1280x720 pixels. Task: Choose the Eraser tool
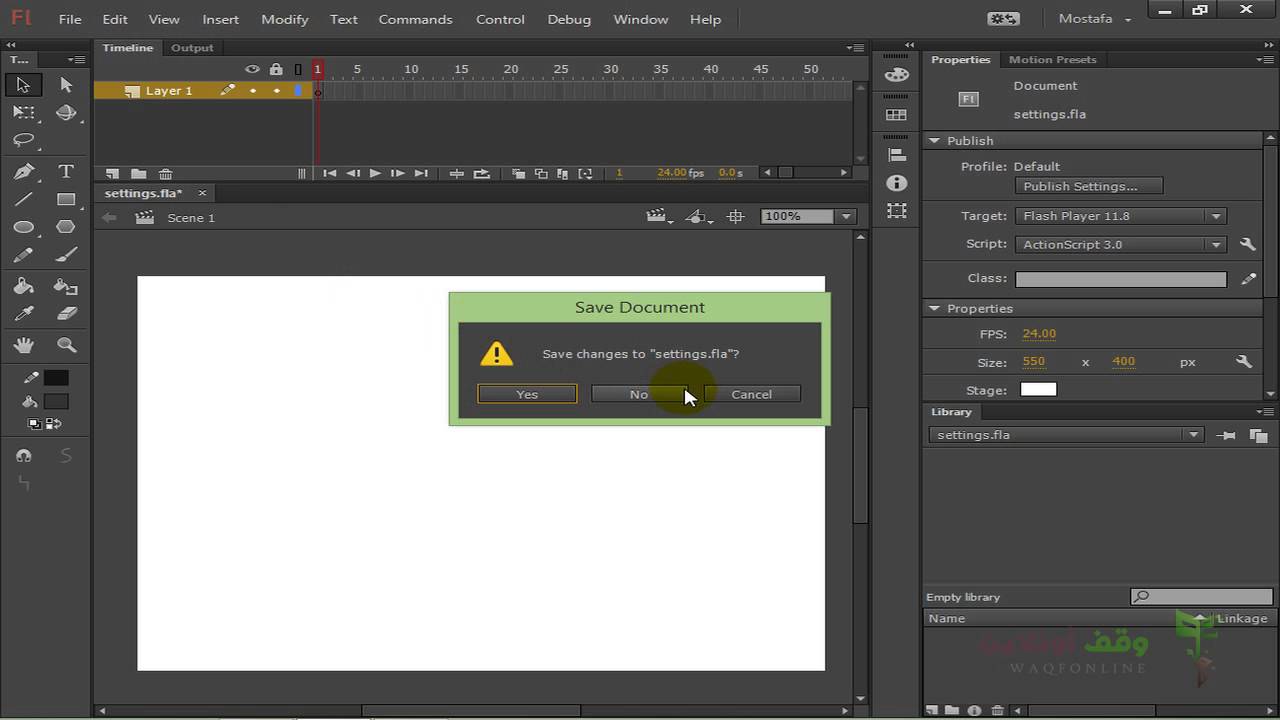pos(66,314)
